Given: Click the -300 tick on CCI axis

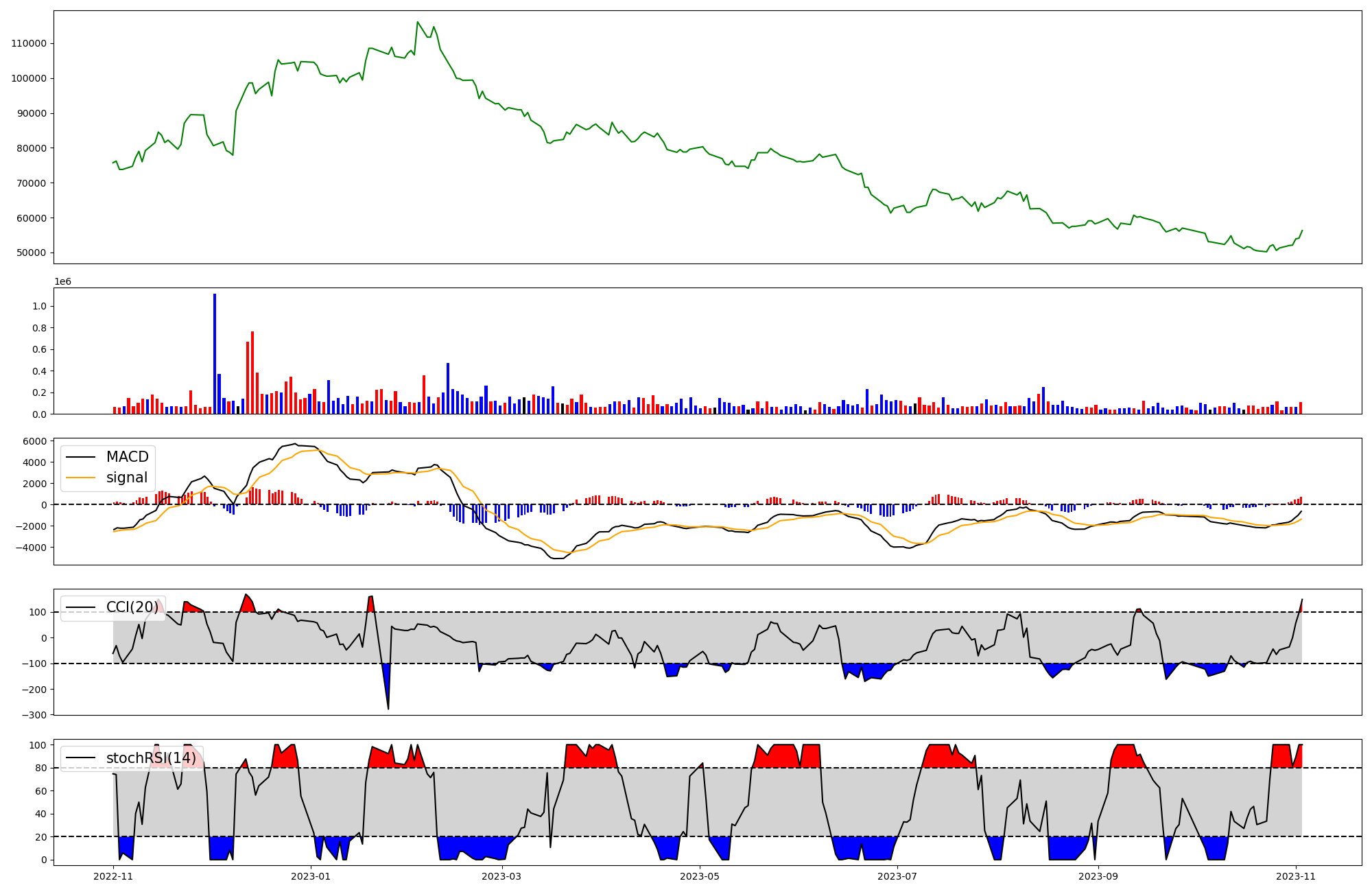Looking at the screenshot, I should coord(34,715).
